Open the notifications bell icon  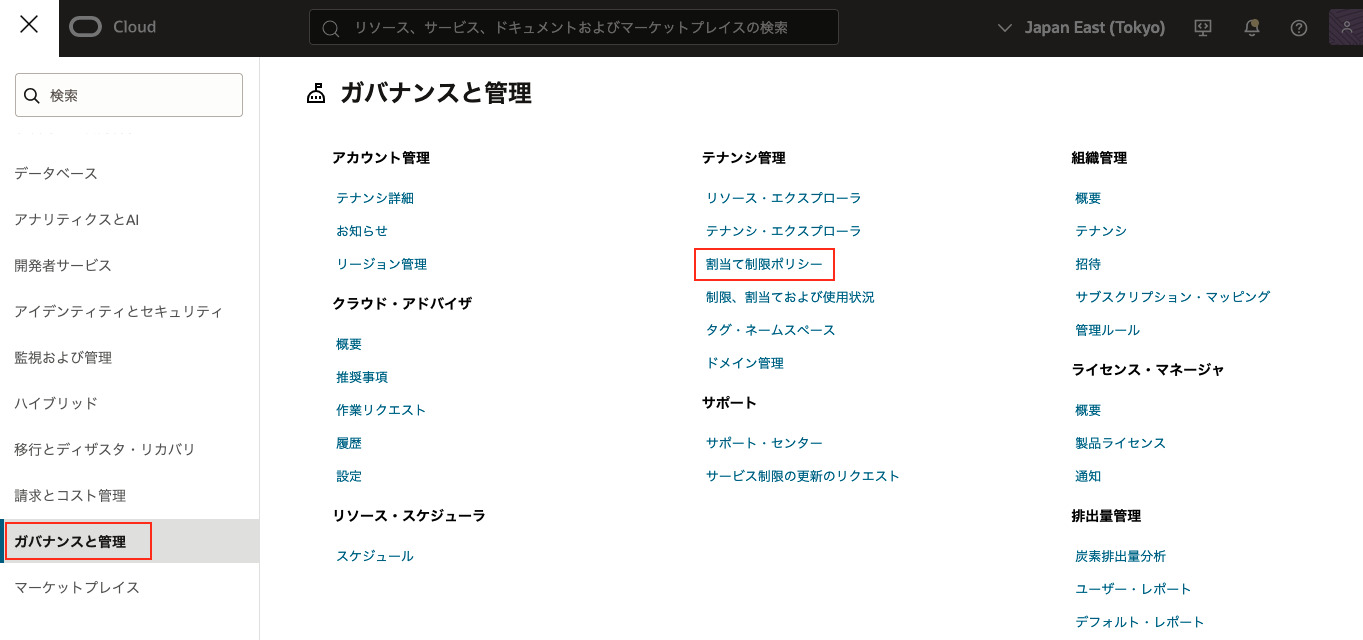pyautogui.click(x=1251, y=28)
